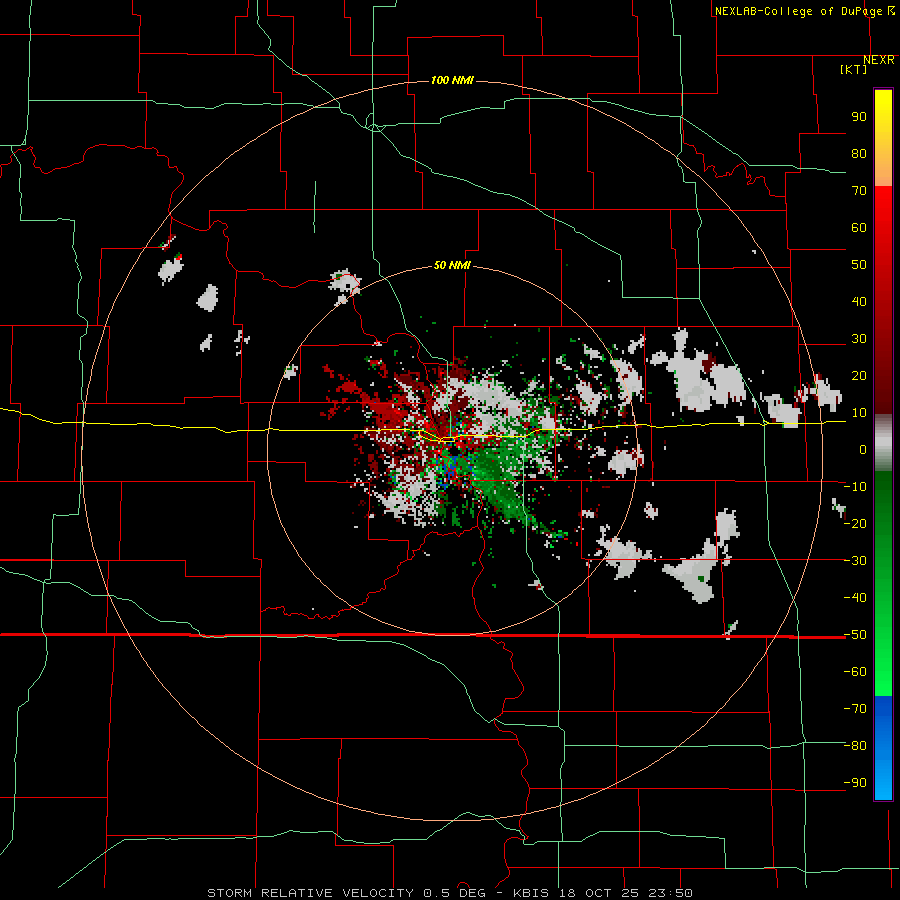
Task: Click the 10 value on the velocity legend
Action: [859, 413]
